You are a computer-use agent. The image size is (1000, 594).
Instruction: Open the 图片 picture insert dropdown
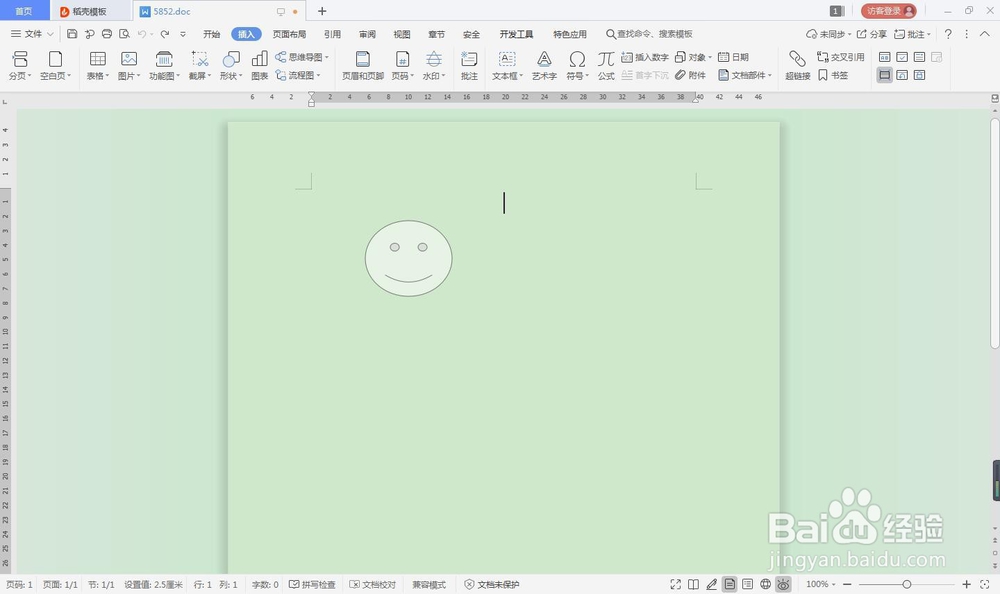pos(128,63)
